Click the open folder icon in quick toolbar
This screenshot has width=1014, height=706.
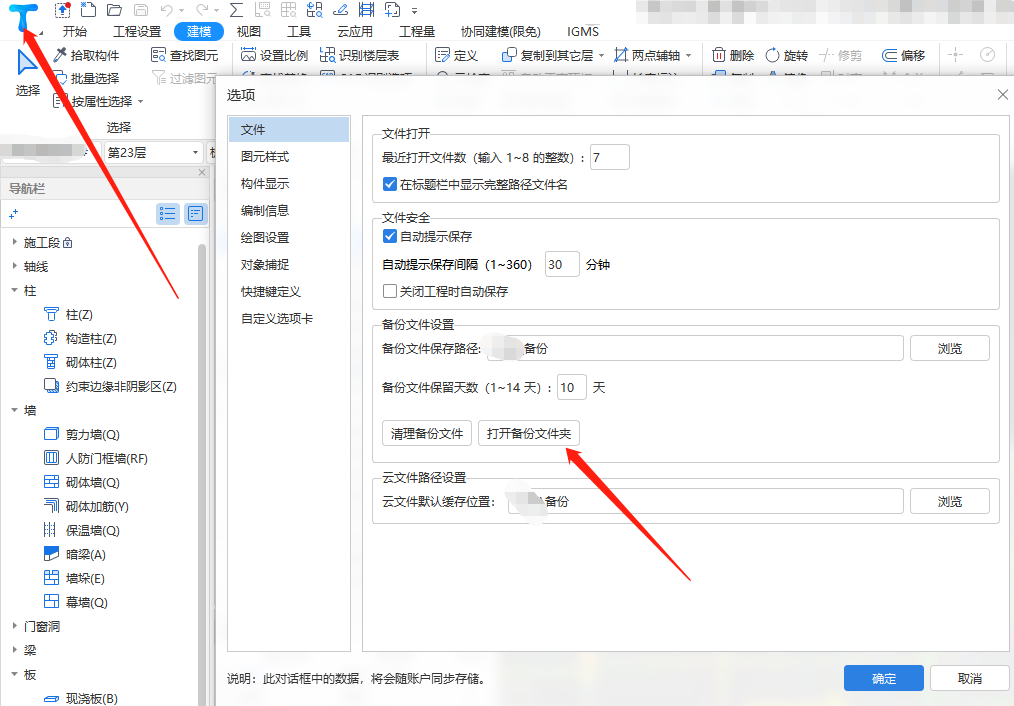[114, 10]
